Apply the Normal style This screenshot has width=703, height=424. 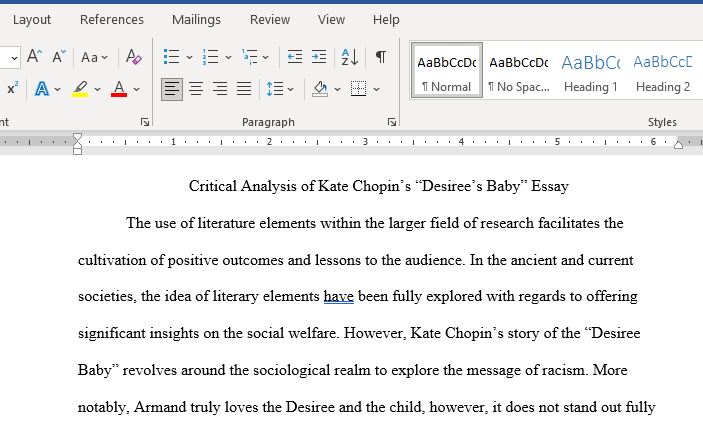[x=447, y=70]
